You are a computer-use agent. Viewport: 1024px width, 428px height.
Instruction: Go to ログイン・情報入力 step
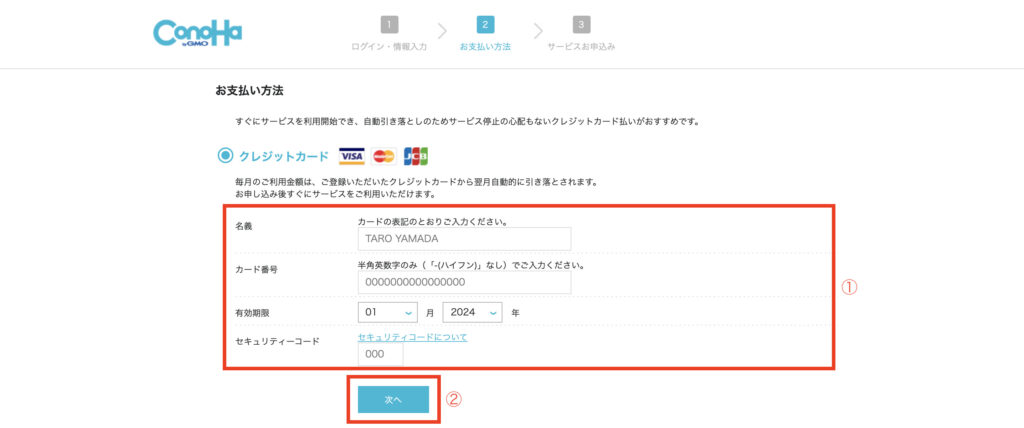pos(389,47)
